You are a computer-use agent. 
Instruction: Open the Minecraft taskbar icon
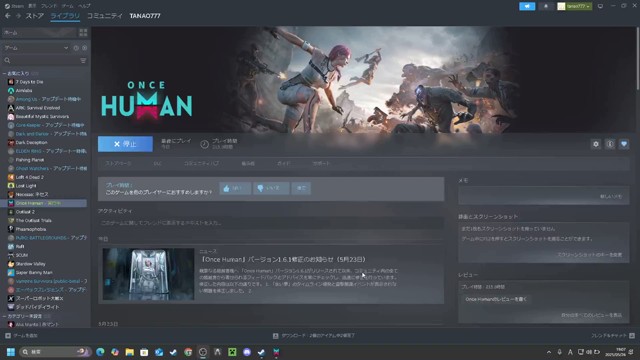click(232, 352)
